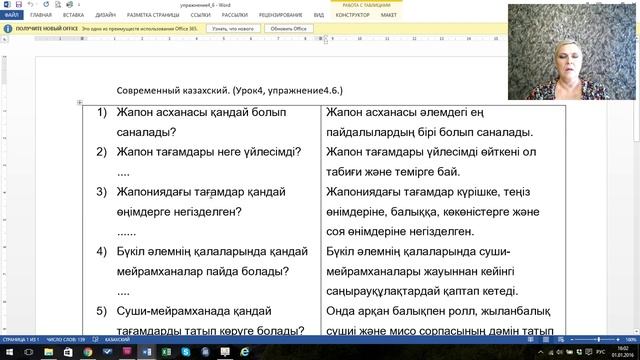
Task: Click the text 'Суши-мейрамханада қандай'
Action: pyautogui.click(x=194, y=311)
